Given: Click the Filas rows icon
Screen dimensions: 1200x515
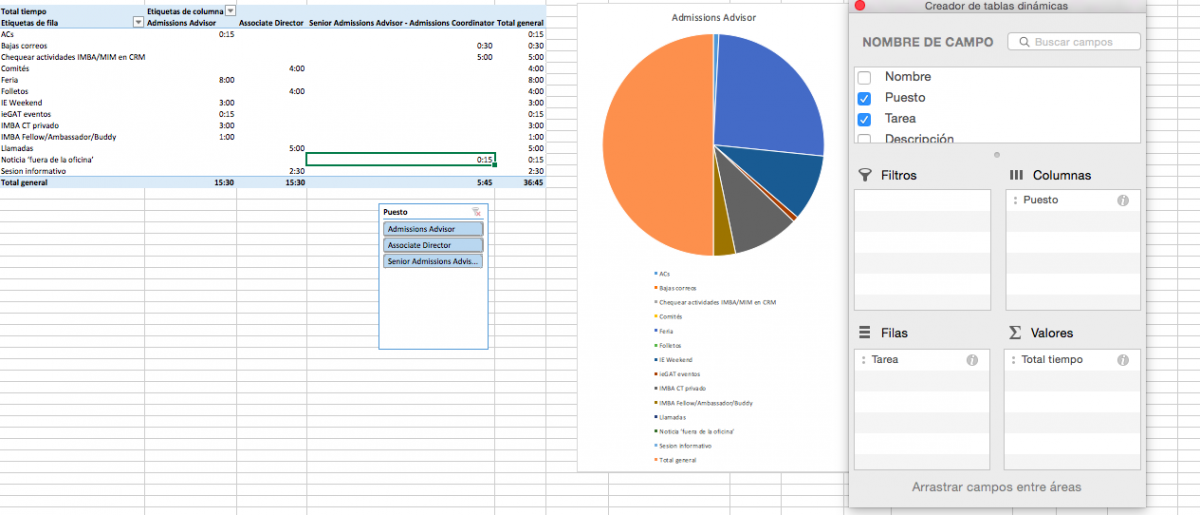Looking at the screenshot, I should 865,333.
